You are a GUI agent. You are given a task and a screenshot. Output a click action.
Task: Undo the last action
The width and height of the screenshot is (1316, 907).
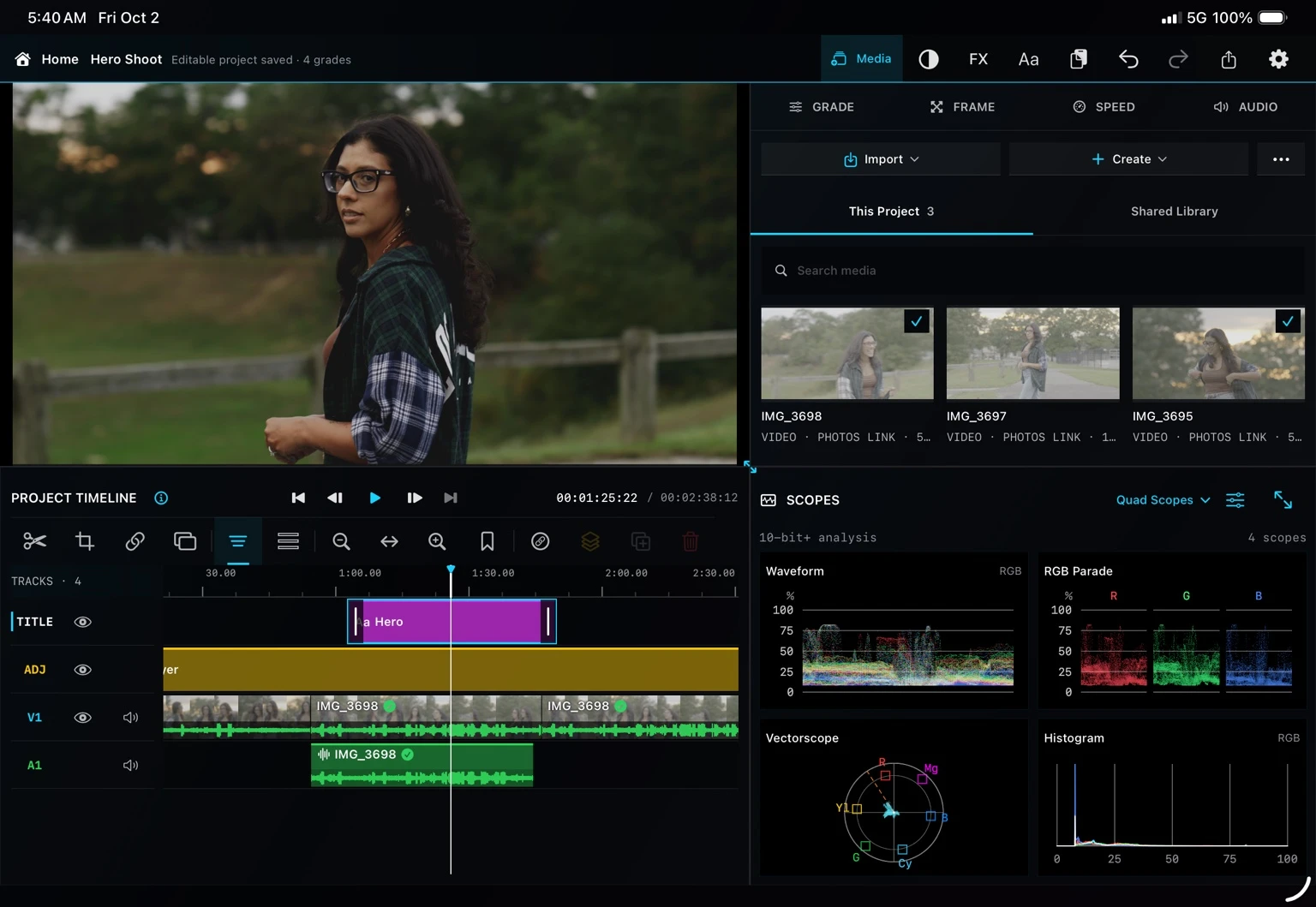(x=1128, y=59)
